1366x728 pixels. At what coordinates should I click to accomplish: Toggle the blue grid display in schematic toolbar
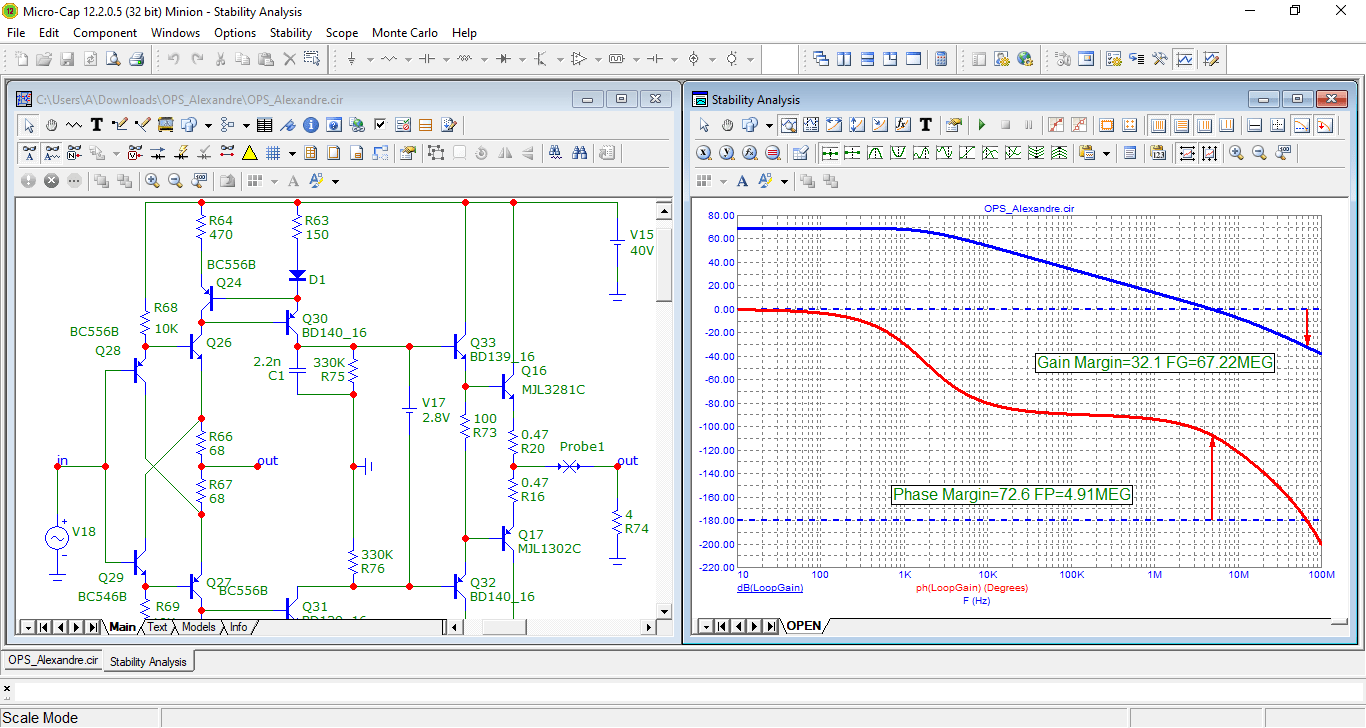coord(273,153)
